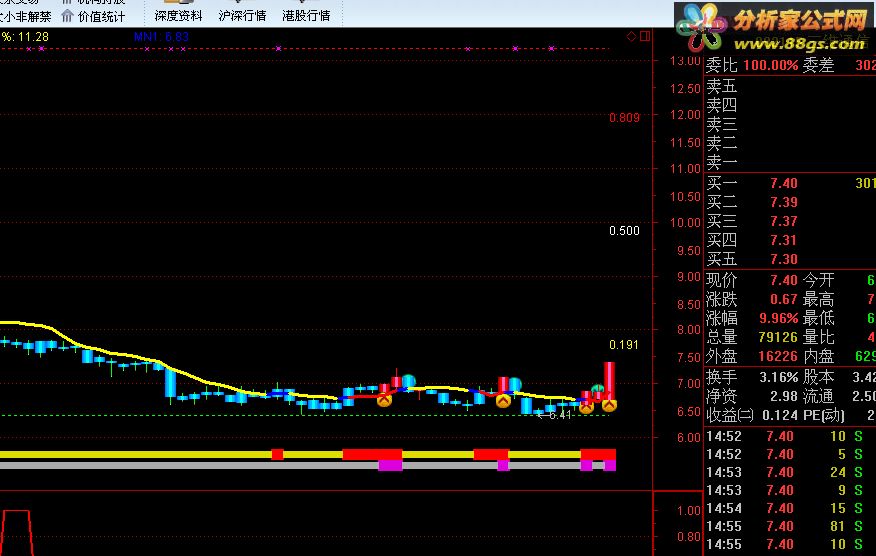Select the 0.500 Fibonacci level label
This screenshot has height=556, width=876.
click(624, 230)
